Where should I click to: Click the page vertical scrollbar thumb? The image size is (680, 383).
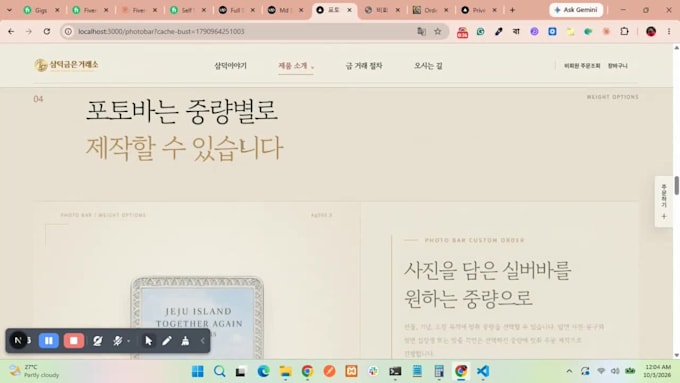(x=676, y=185)
